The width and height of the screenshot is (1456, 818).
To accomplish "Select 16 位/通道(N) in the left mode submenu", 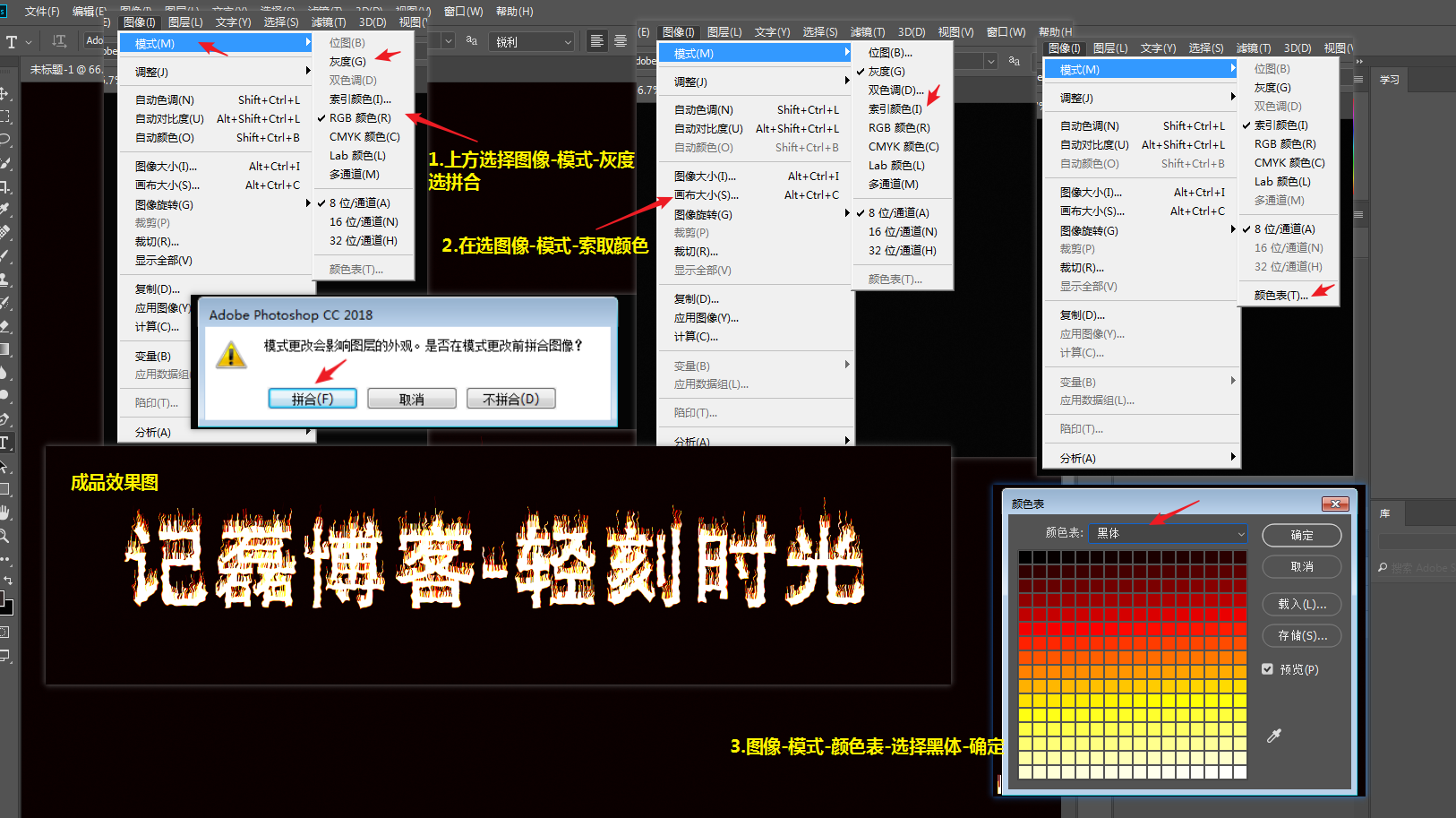I will point(364,222).
